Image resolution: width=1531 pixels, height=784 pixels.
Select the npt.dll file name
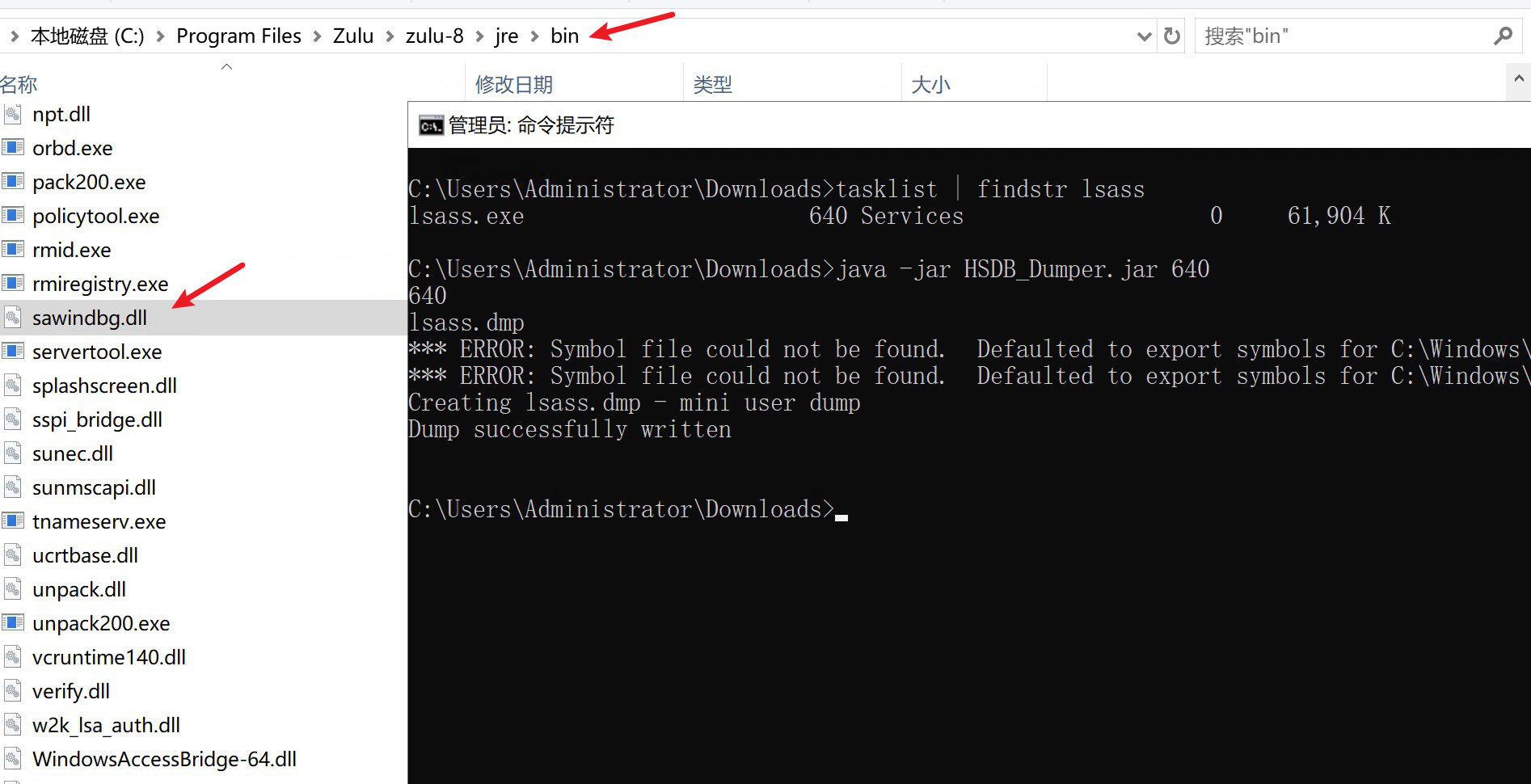(61, 114)
